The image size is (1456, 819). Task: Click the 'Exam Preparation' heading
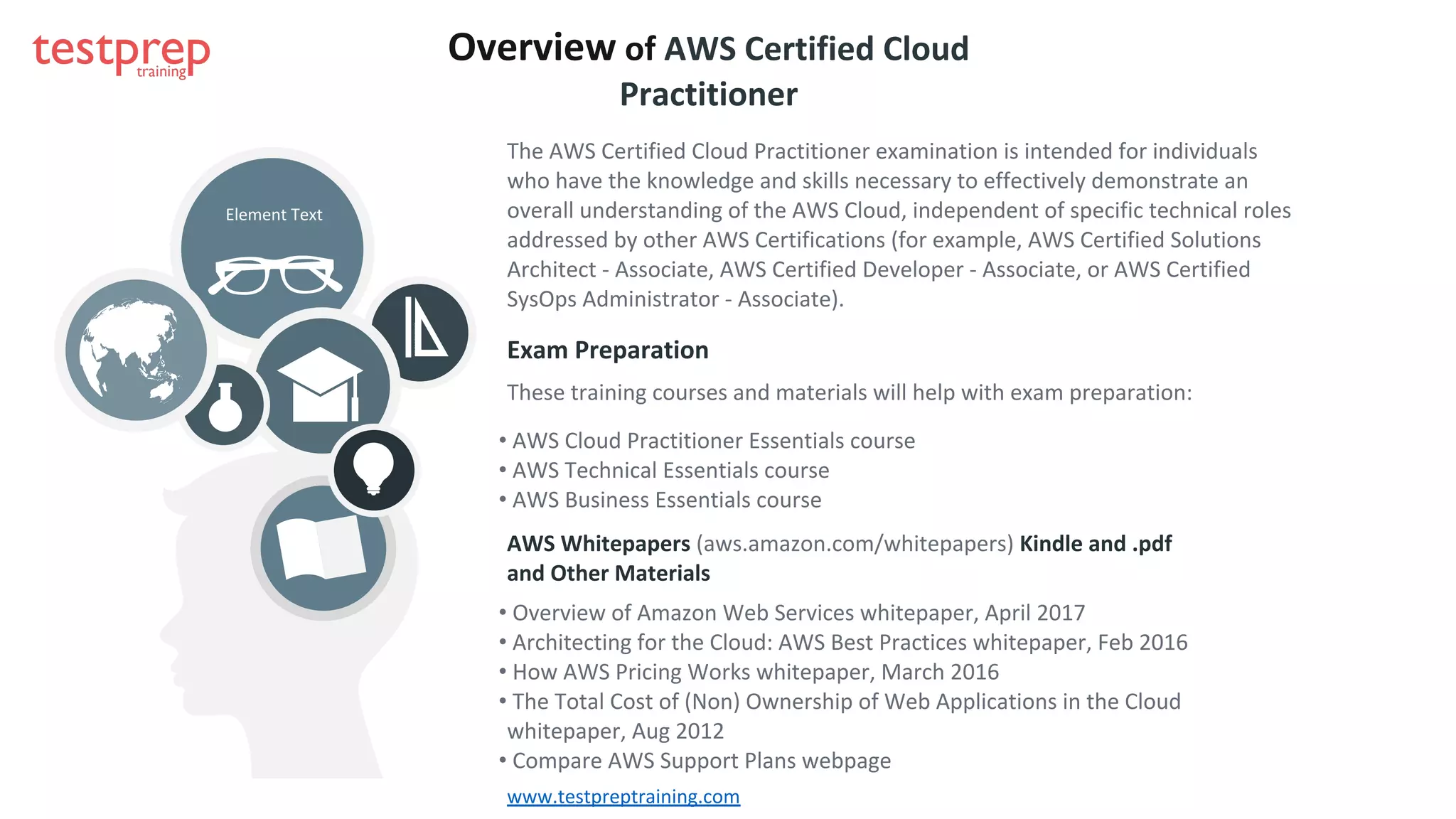[x=607, y=350]
